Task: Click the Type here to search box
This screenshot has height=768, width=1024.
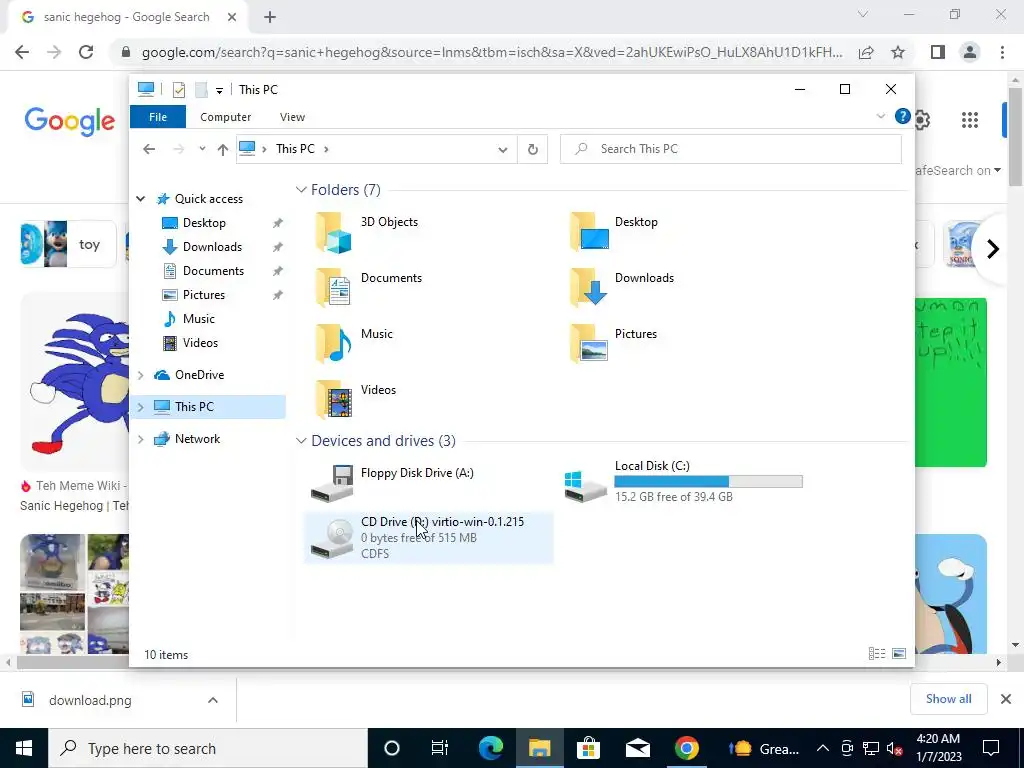Action: coord(208,748)
